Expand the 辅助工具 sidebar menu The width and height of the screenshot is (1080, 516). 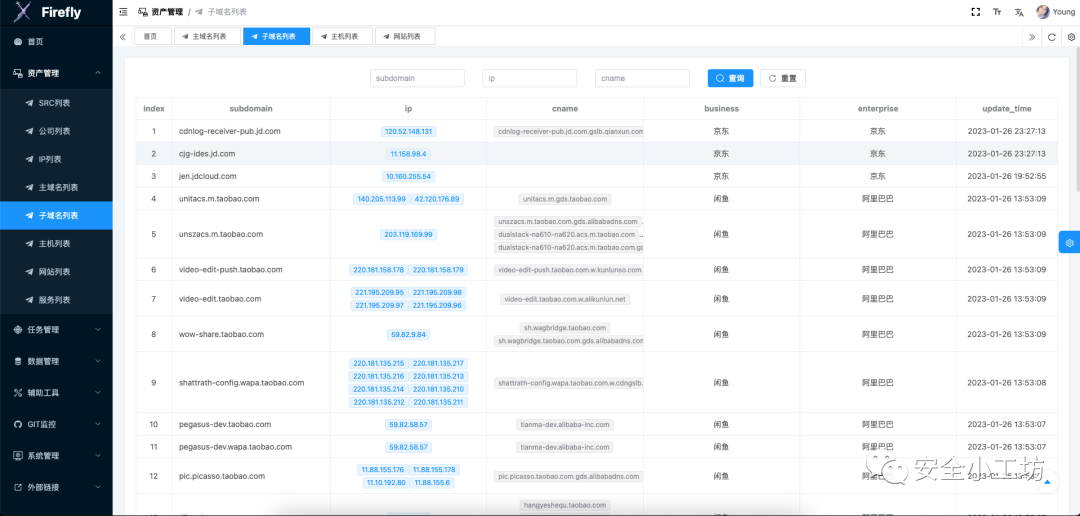[56, 393]
